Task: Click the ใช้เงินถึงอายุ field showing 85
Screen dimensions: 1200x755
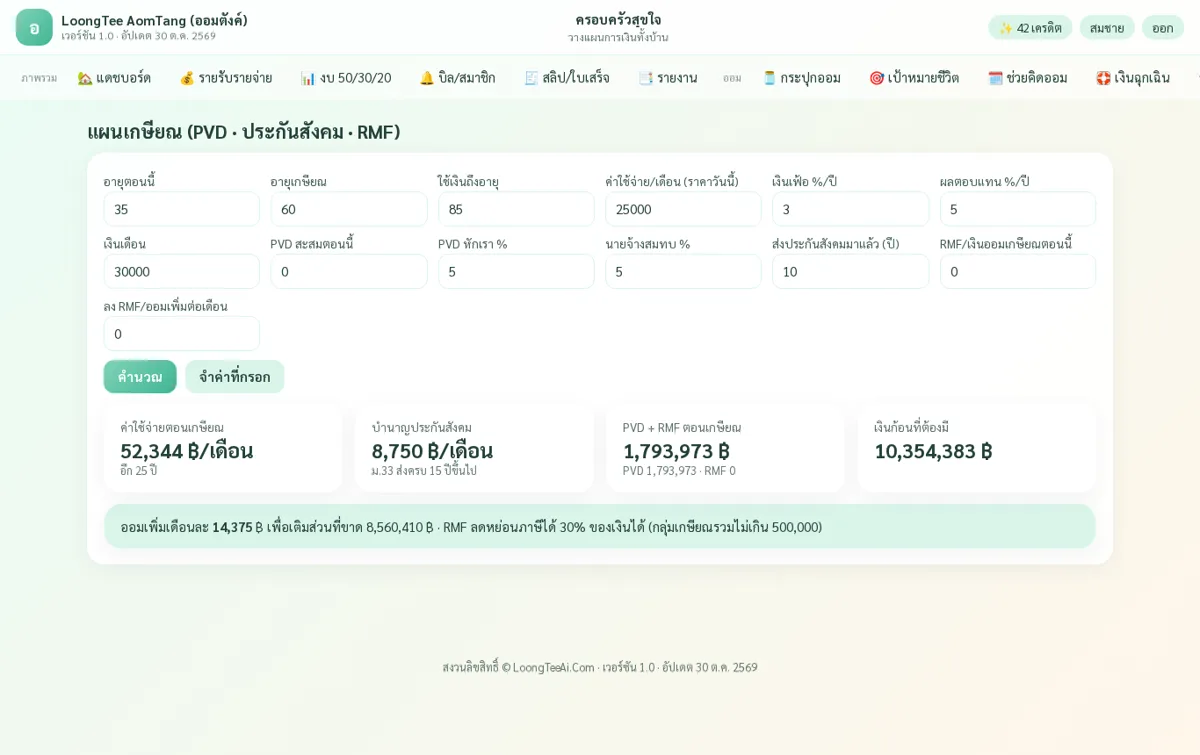Action: (516, 209)
